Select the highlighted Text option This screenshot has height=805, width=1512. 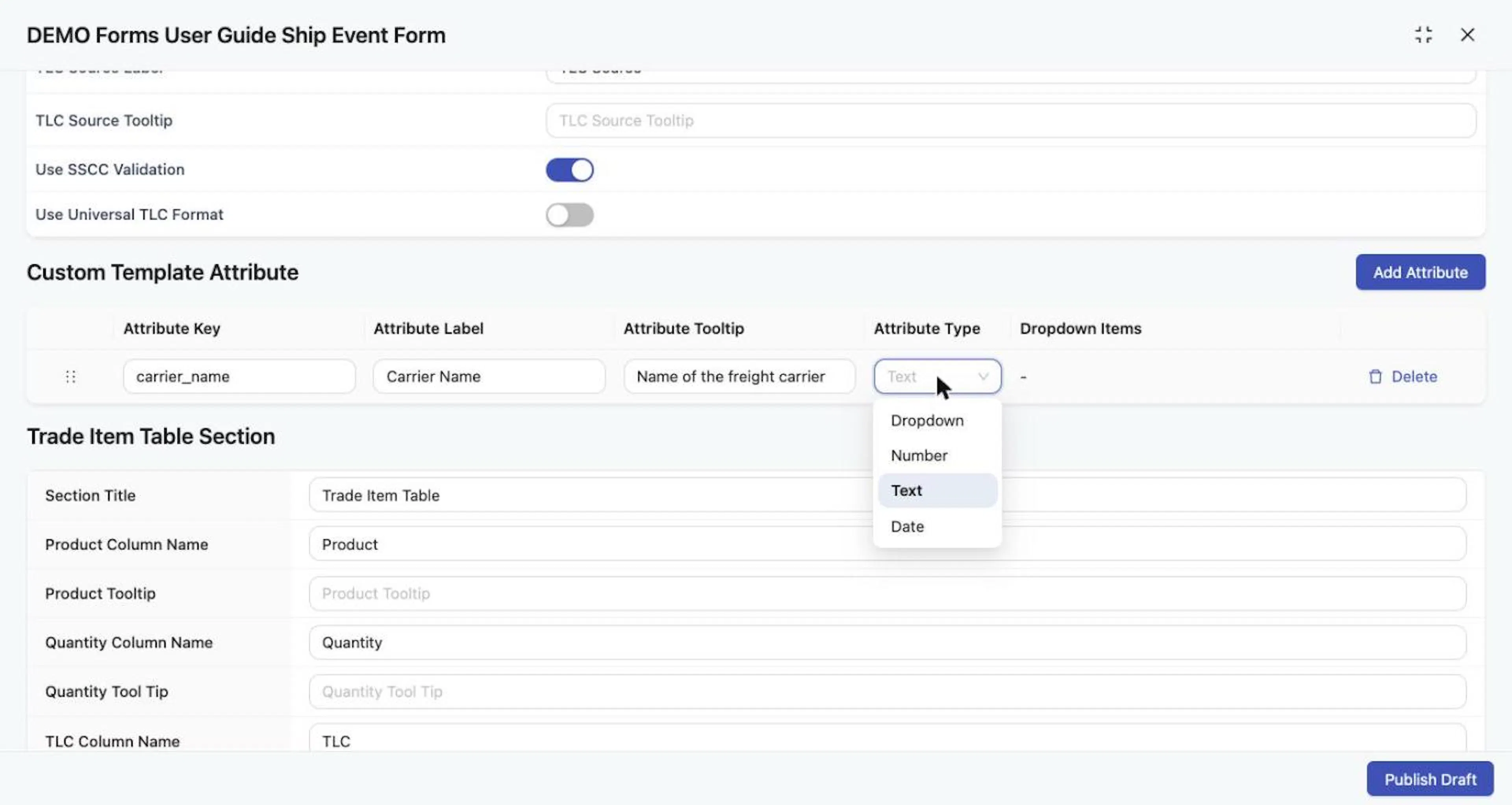938,490
